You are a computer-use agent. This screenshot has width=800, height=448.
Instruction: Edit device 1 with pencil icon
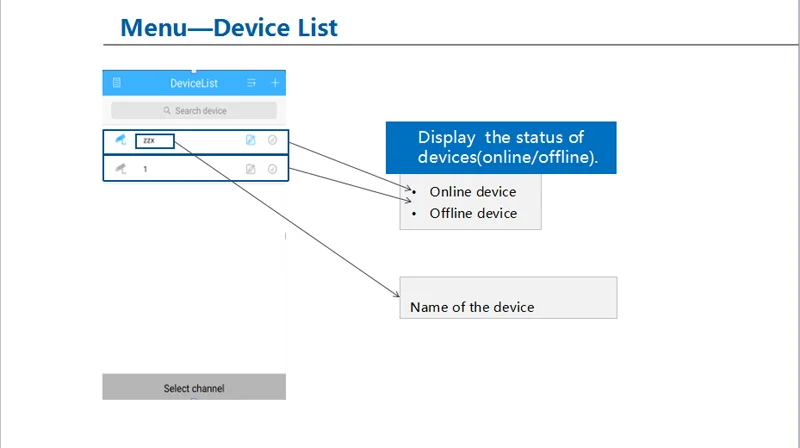251,169
